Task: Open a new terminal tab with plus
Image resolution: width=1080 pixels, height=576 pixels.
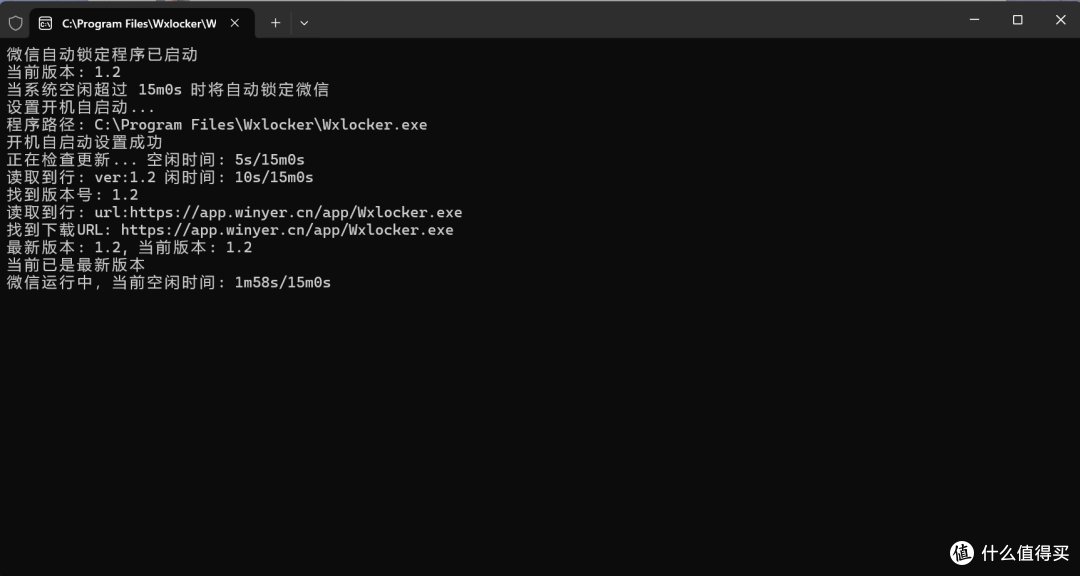Action: [276, 23]
